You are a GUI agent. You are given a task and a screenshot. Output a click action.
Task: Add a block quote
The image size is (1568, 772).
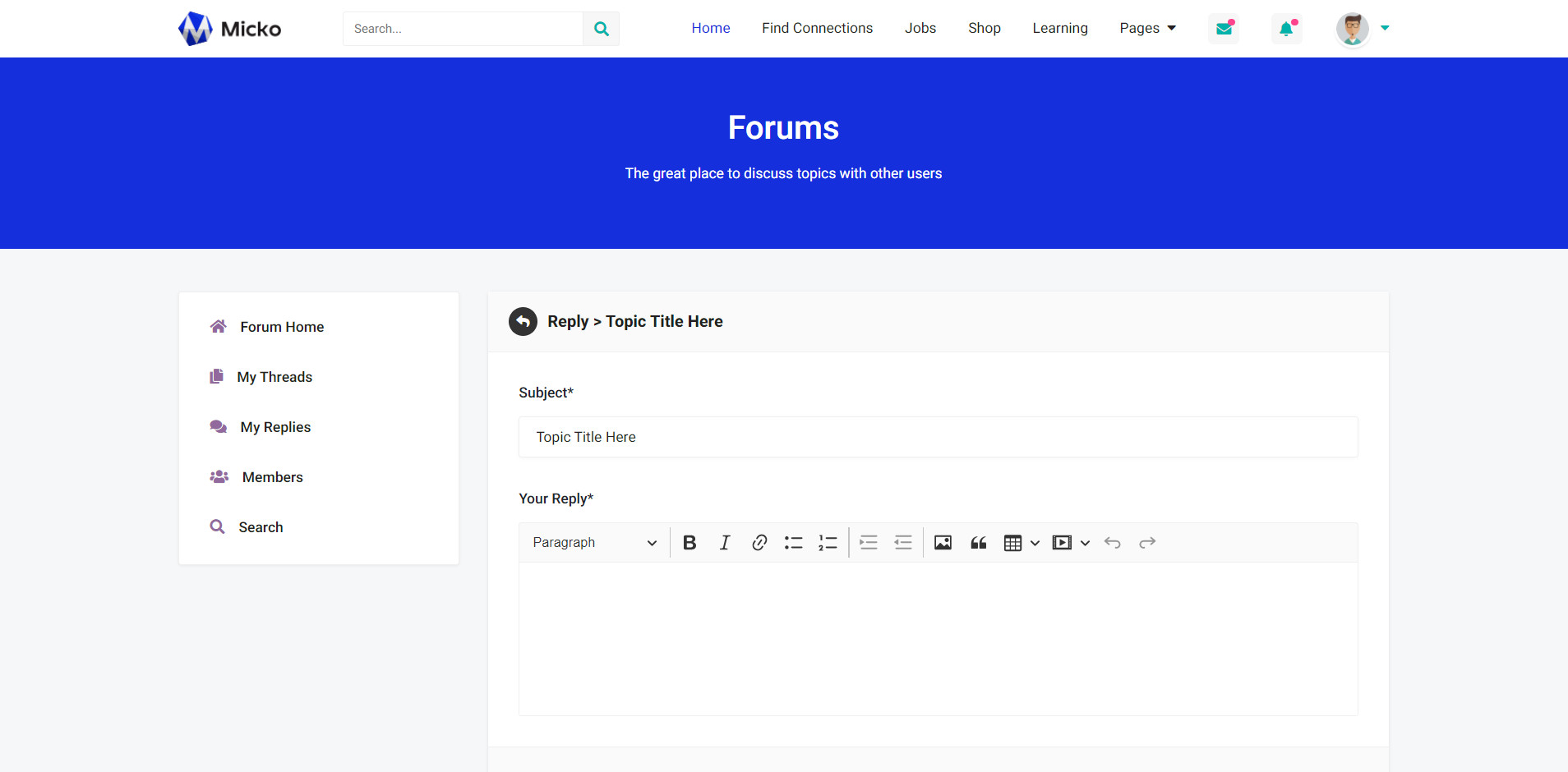(x=978, y=543)
